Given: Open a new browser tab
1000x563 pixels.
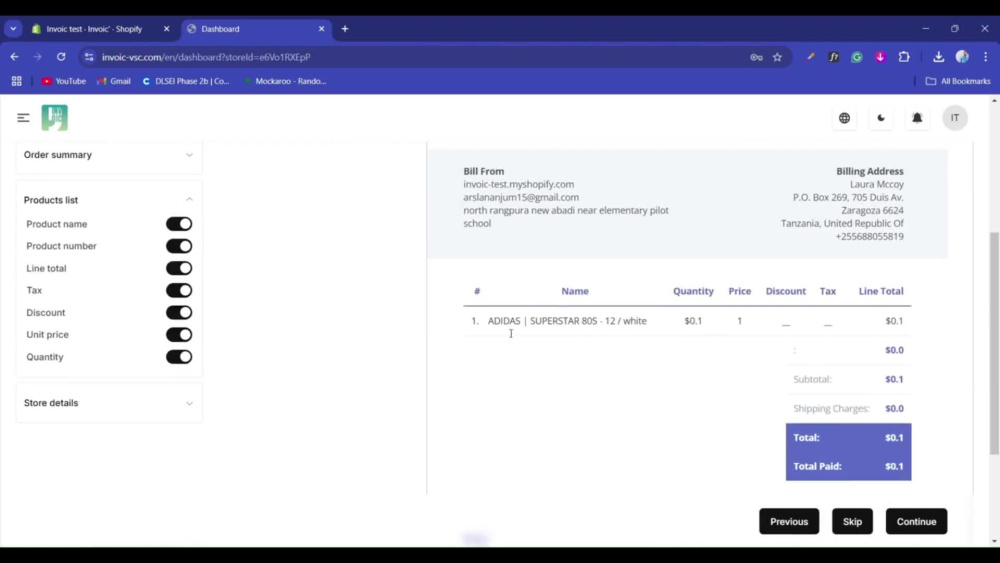Looking at the screenshot, I should 345,29.
